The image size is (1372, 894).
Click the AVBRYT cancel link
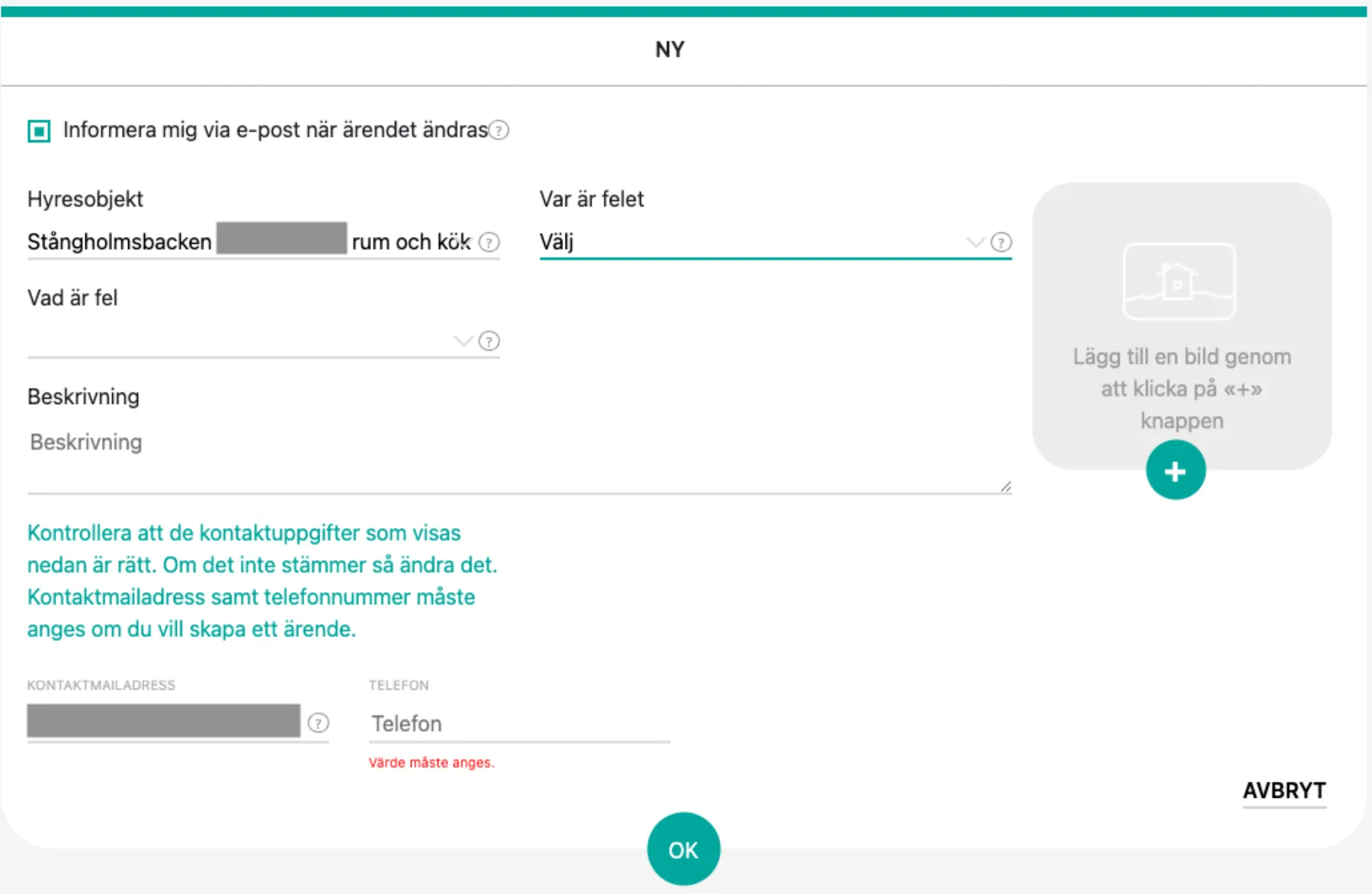(1284, 791)
